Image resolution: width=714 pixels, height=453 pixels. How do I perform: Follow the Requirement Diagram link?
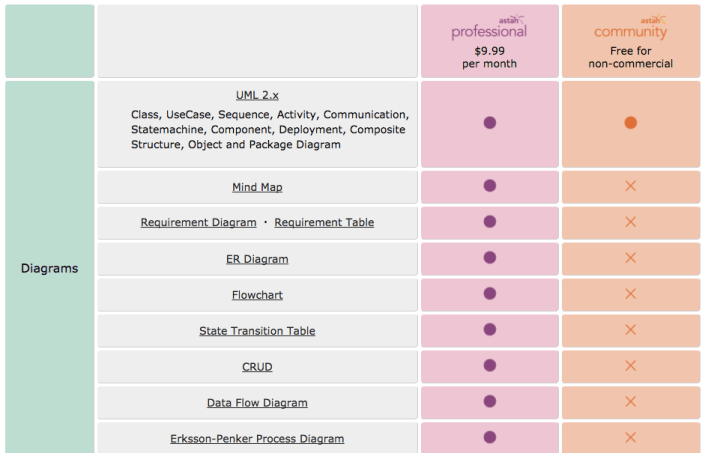pos(198,222)
